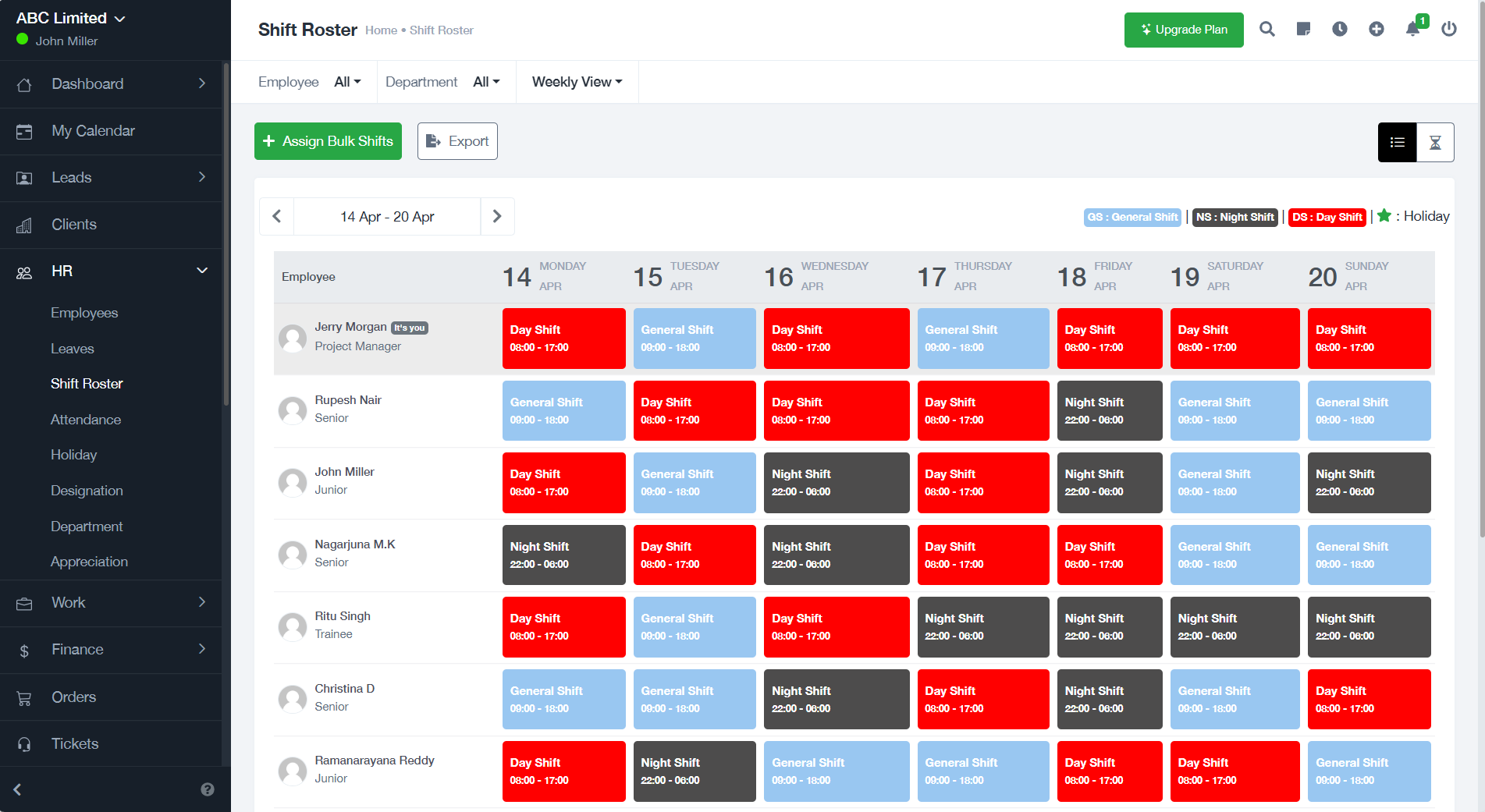Open the Department All filter dropdown
Screen dimensions: 1485x812
485,81
